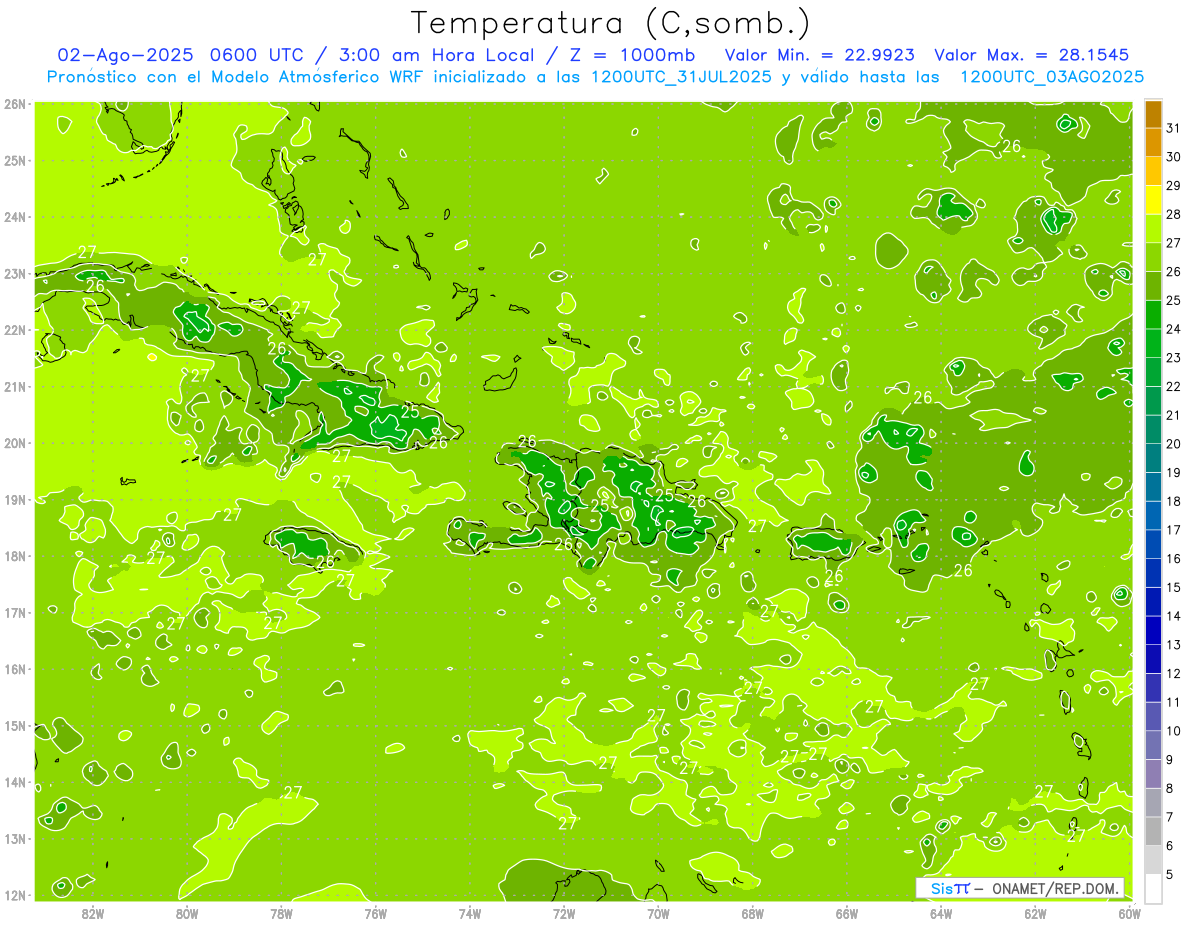Click the "ONAMET/REP.DOM." credit label
The image size is (1200, 927).
1057,888
